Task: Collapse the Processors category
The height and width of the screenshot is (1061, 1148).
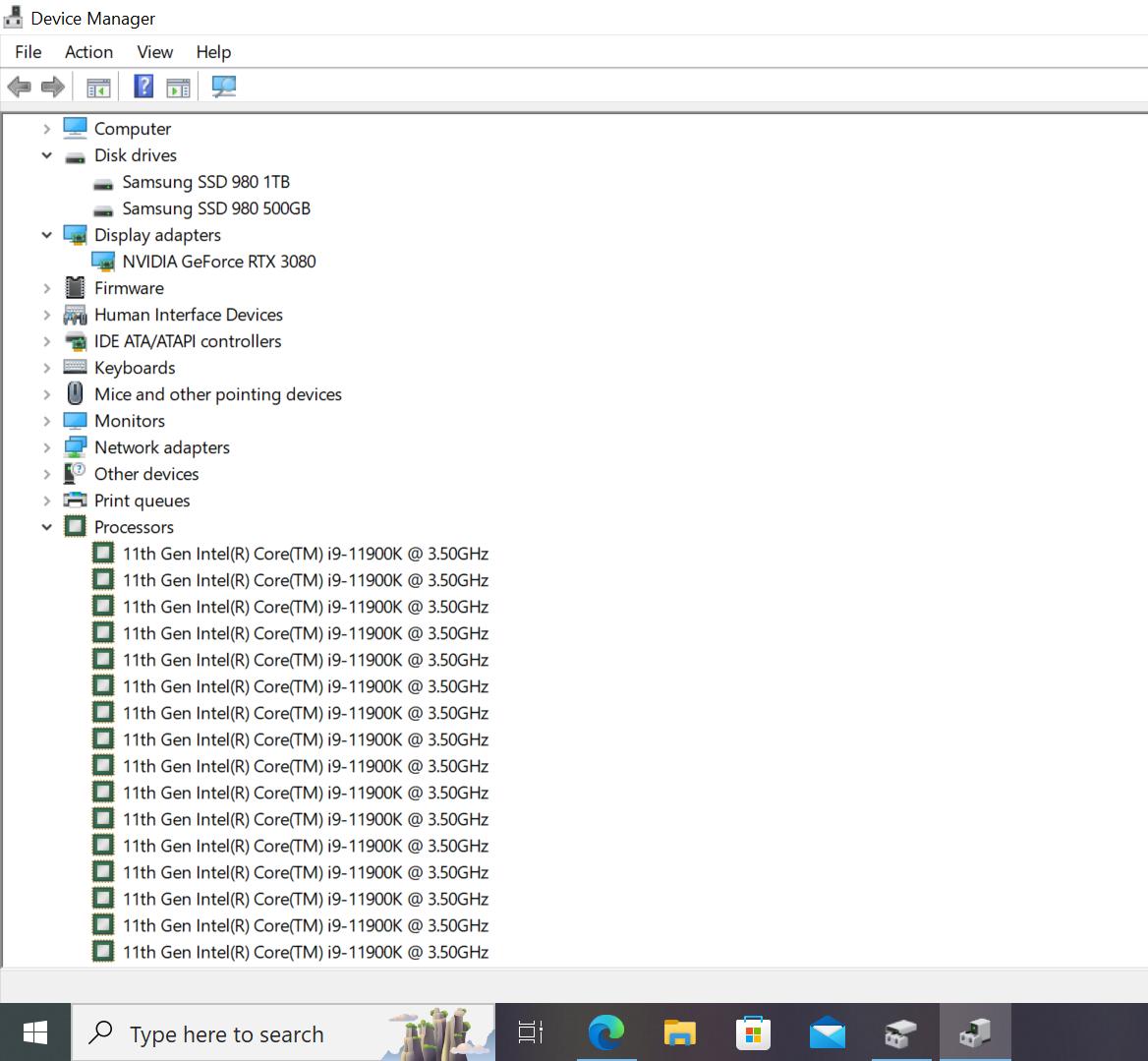Action: pos(47,527)
